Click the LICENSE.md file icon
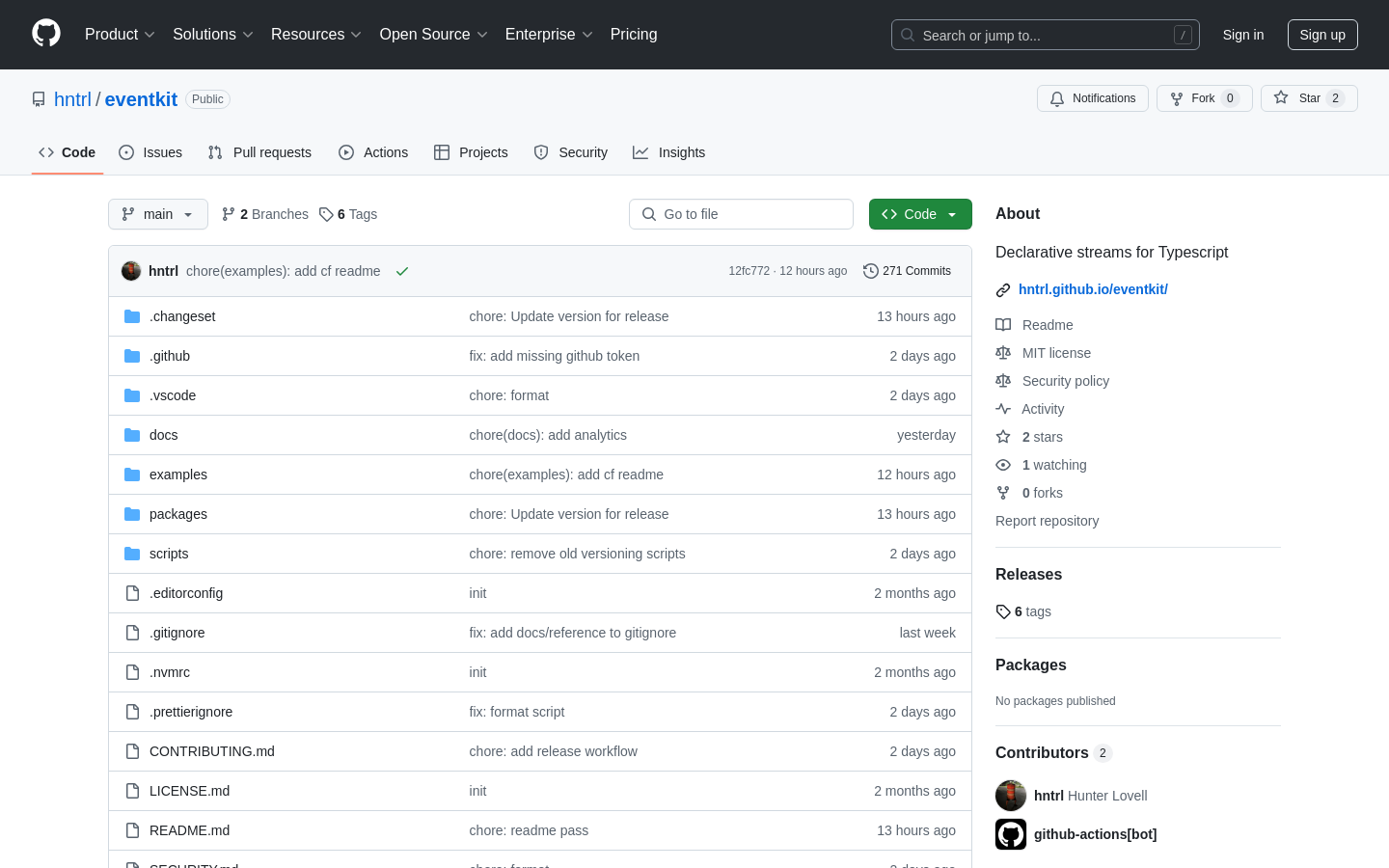Image resolution: width=1389 pixels, height=868 pixels. (132, 791)
